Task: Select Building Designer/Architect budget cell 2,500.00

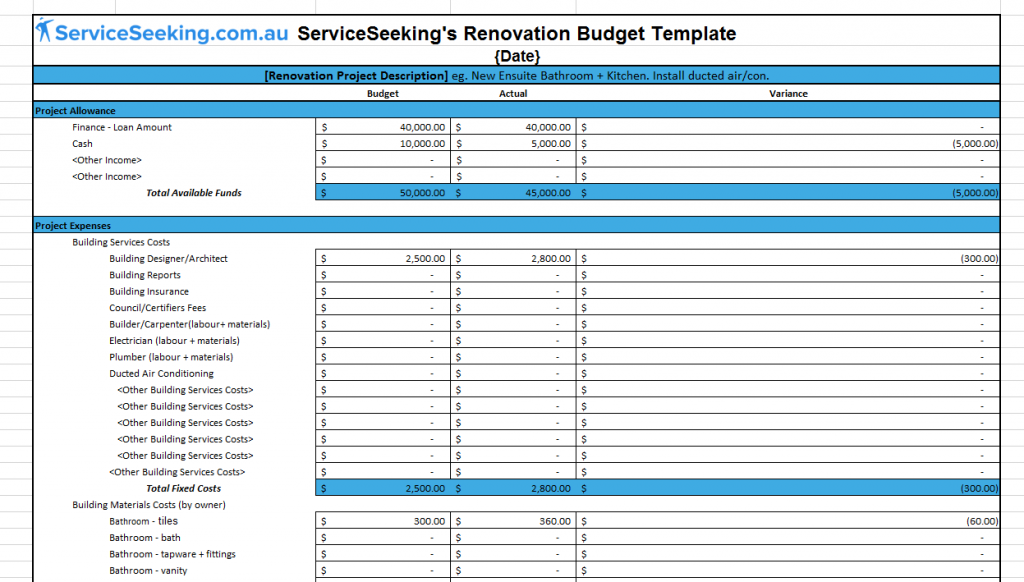Action: click(x=383, y=259)
